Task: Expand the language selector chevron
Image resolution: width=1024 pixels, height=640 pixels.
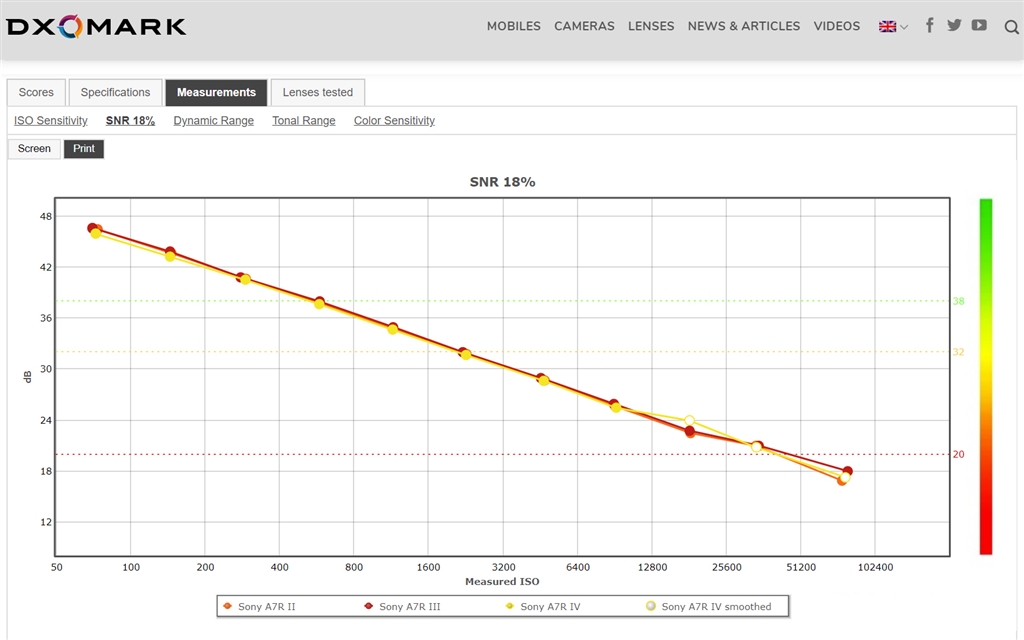Action: (x=904, y=27)
